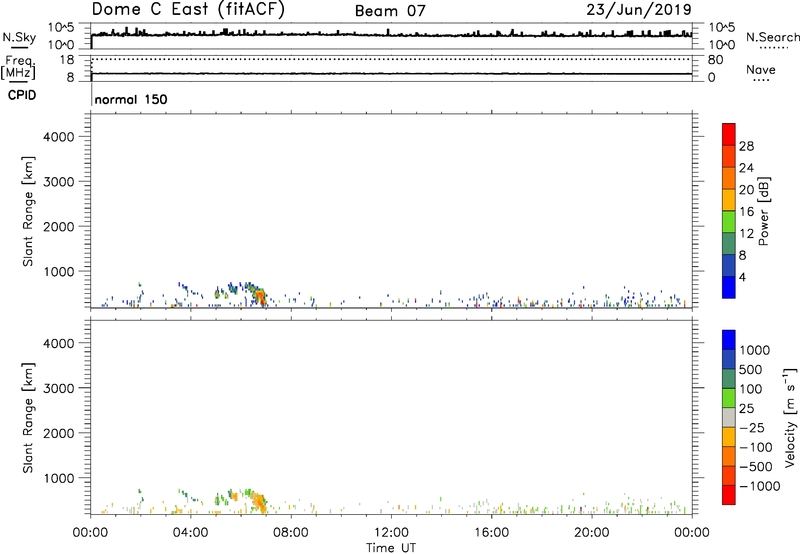Click the 'Slant Range [km]' label of velocity panel
This screenshot has height=554, width=800.
(28, 418)
